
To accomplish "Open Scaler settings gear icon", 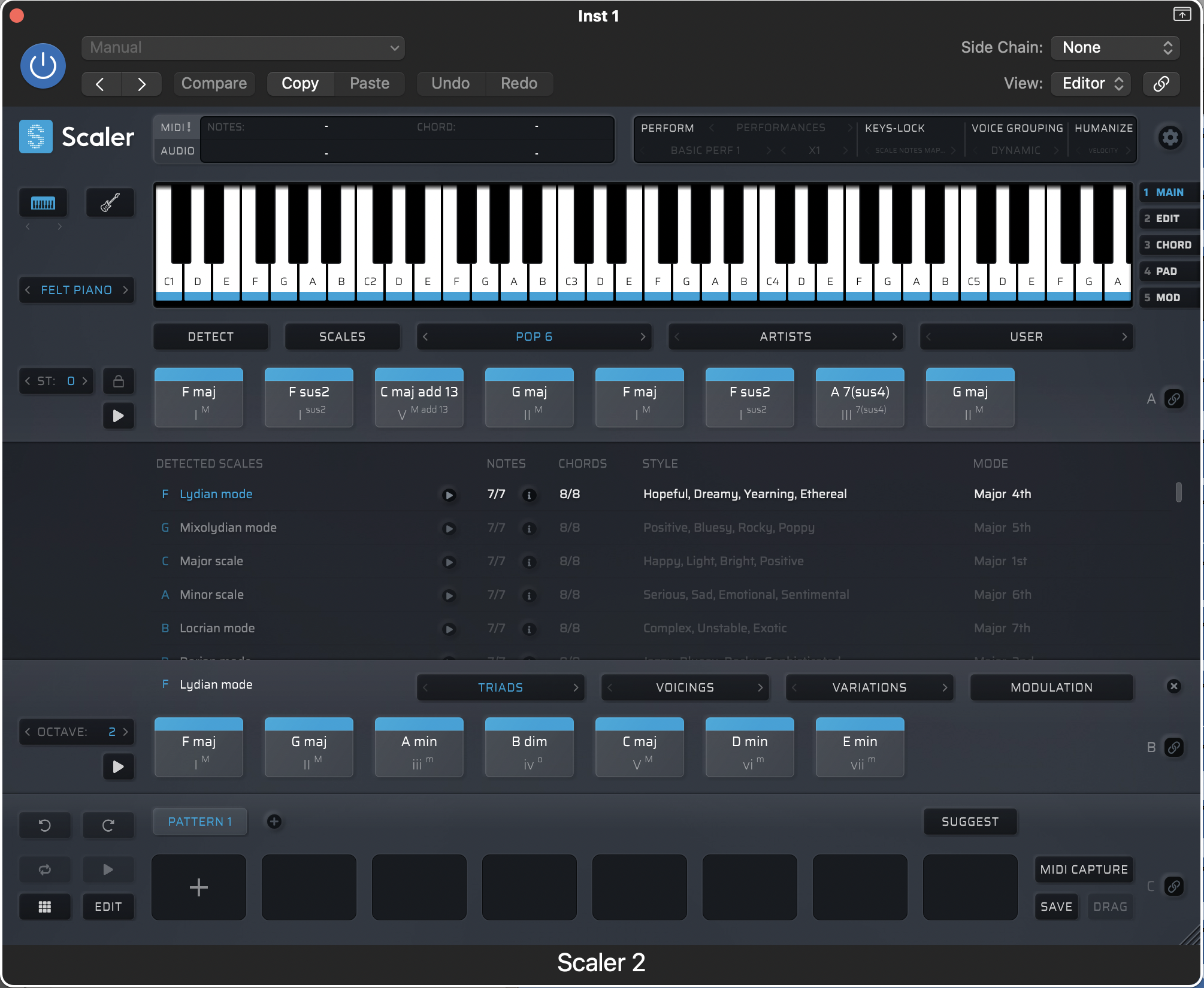I will click(x=1169, y=138).
